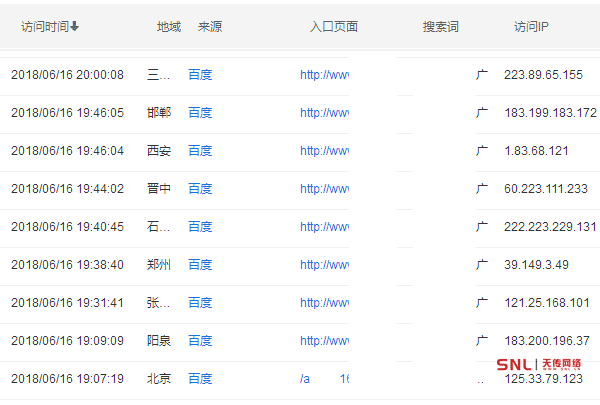The width and height of the screenshot is (600, 405).
Task: Click timestamp 2018/06/16 19:09:09
Action: pos(67,341)
